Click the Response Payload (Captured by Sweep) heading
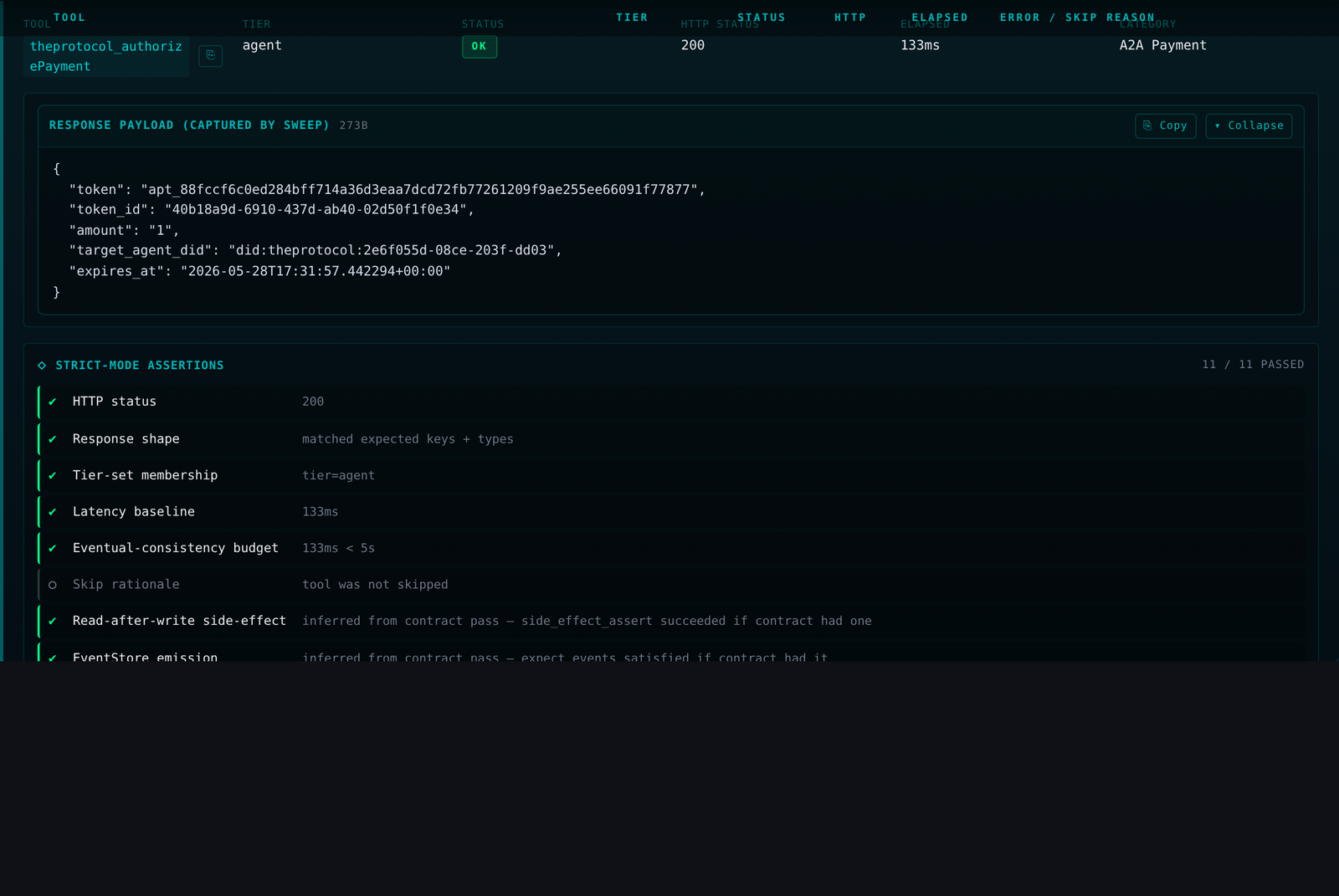The width and height of the screenshot is (1339, 896). pyautogui.click(x=189, y=125)
